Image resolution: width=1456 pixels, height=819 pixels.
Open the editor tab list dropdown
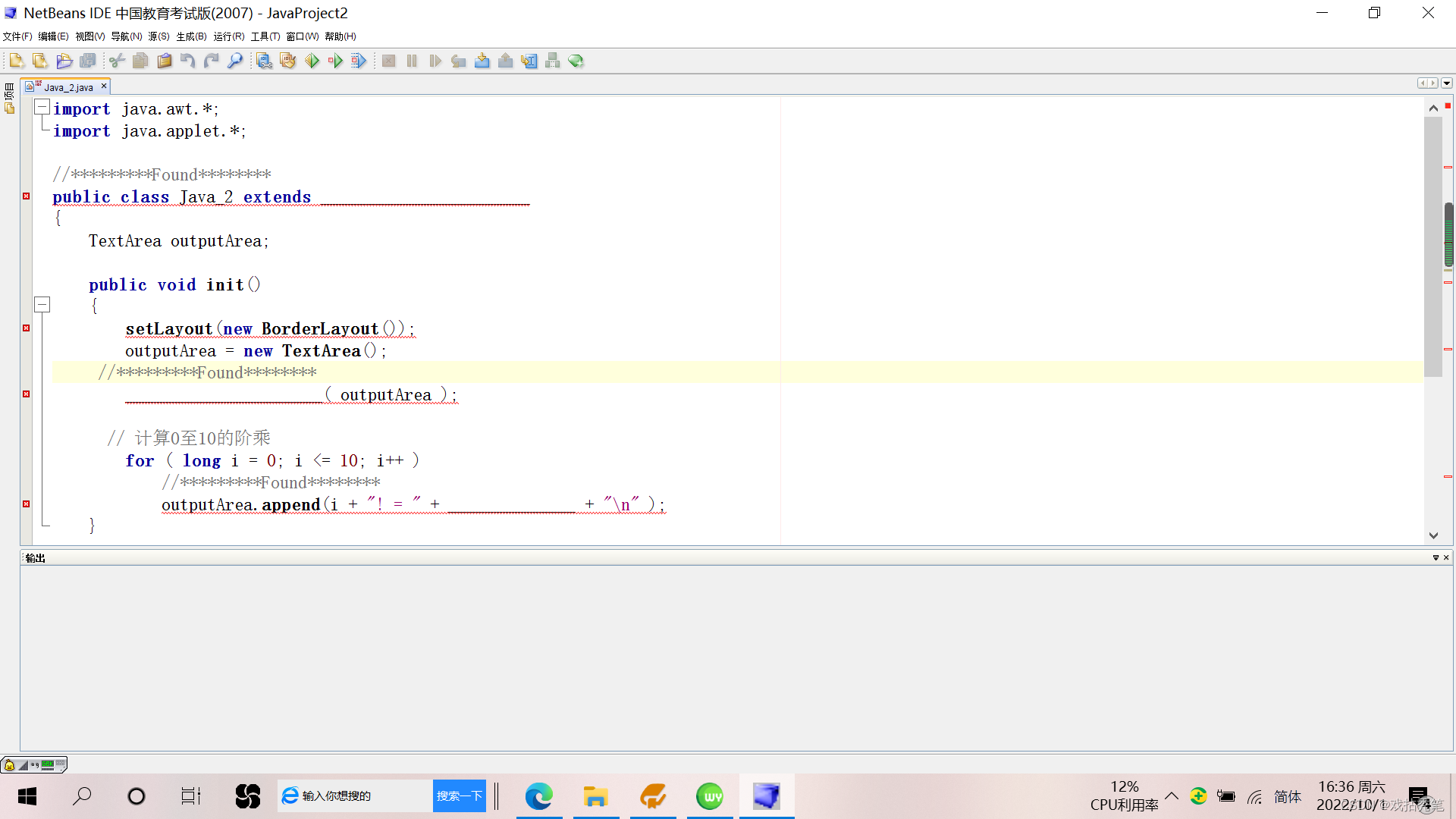pyautogui.click(x=1447, y=83)
